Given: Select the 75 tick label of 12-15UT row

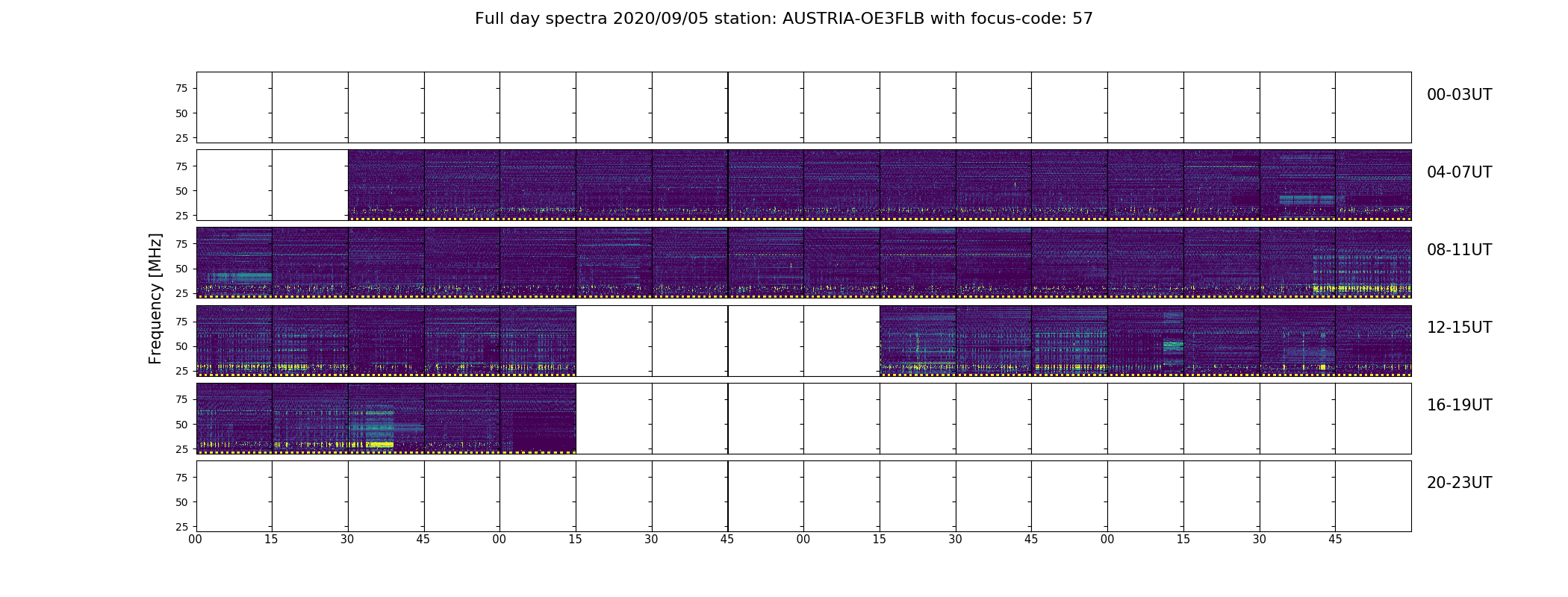Looking at the screenshot, I should 181,322.
